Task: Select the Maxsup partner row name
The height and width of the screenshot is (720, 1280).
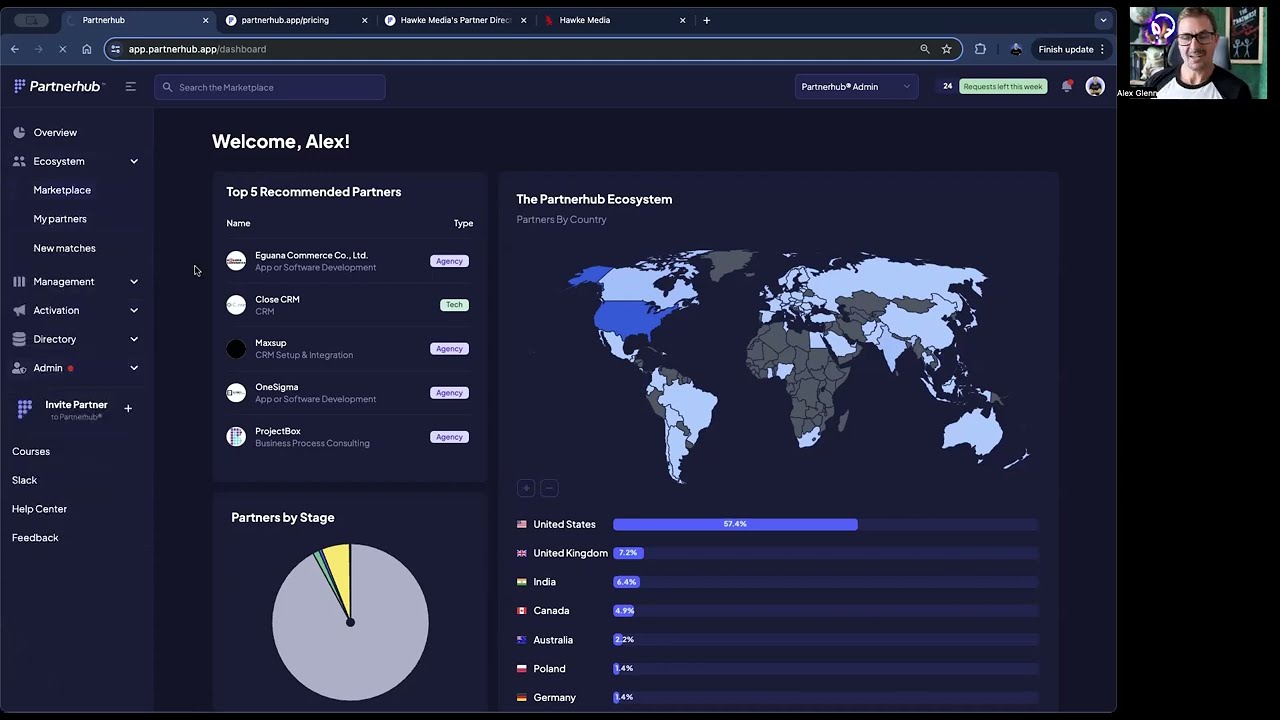Action: click(x=270, y=343)
